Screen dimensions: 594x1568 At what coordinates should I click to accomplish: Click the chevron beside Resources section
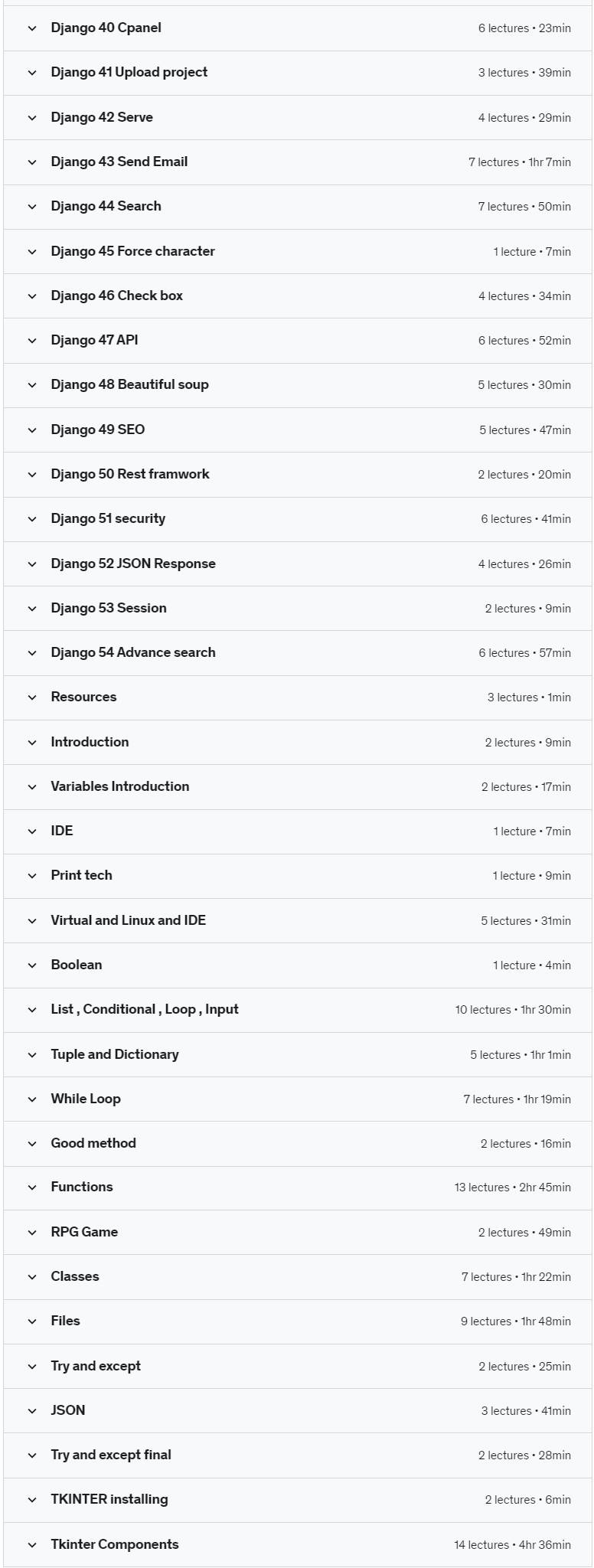tap(32, 697)
